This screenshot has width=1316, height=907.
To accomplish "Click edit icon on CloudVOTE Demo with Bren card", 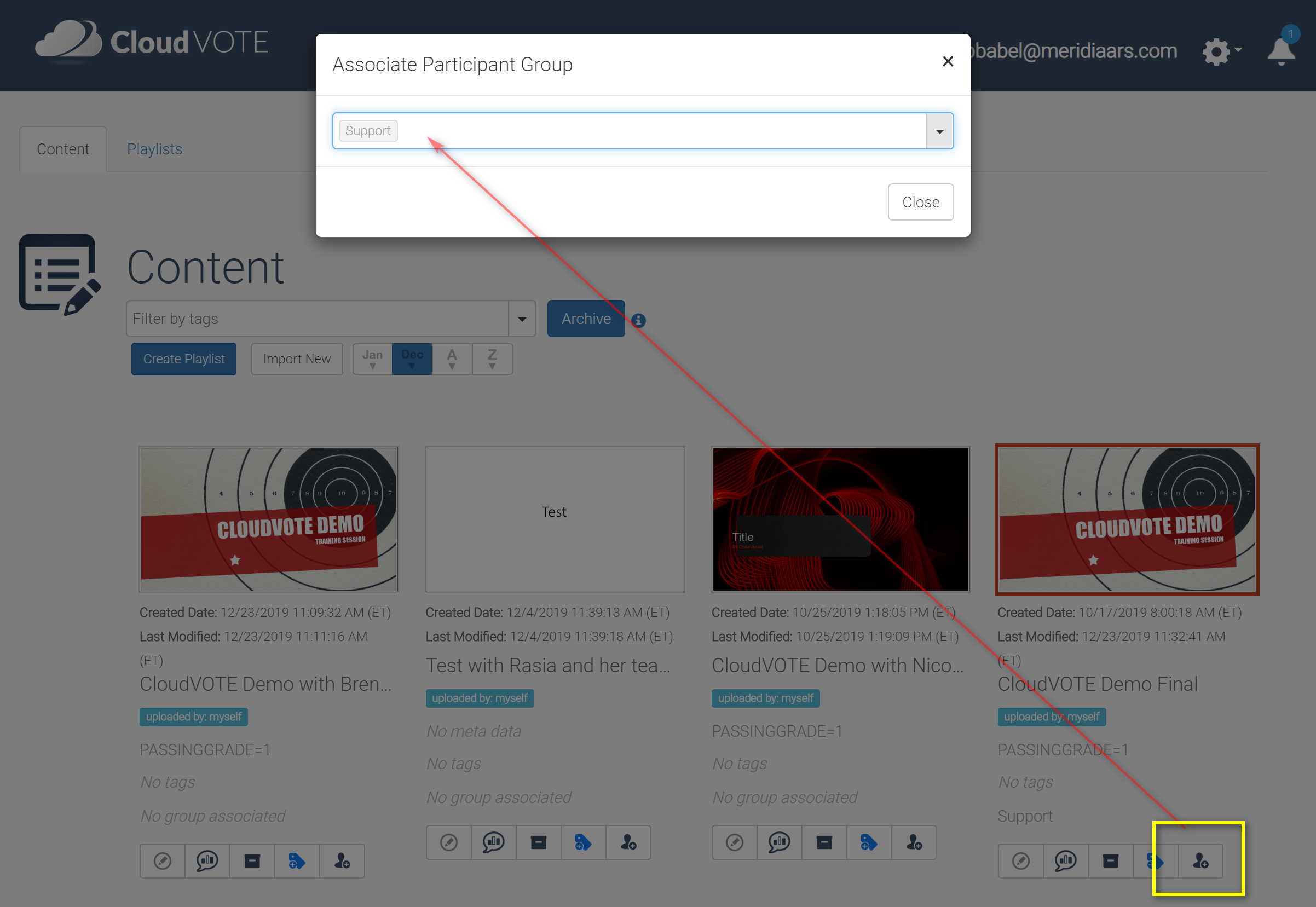I will [x=163, y=861].
